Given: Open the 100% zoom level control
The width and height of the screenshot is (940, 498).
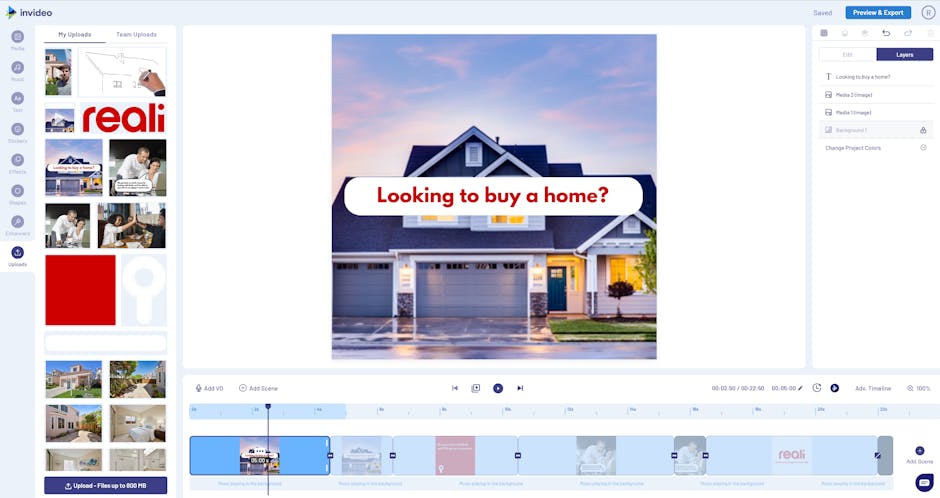Looking at the screenshot, I should coord(918,388).
